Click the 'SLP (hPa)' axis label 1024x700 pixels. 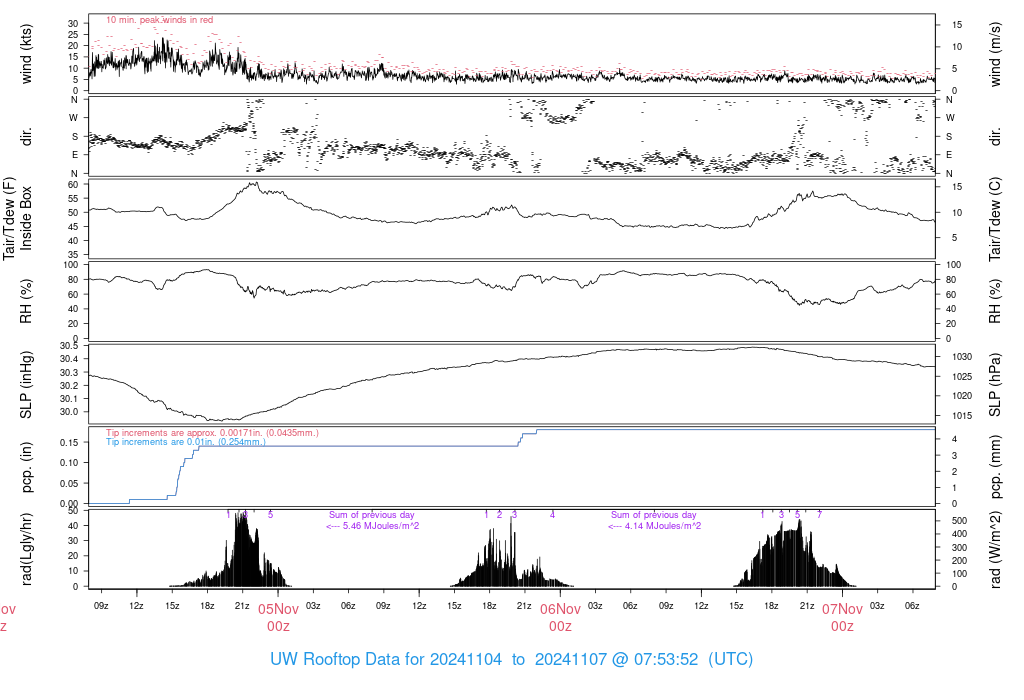995,385
